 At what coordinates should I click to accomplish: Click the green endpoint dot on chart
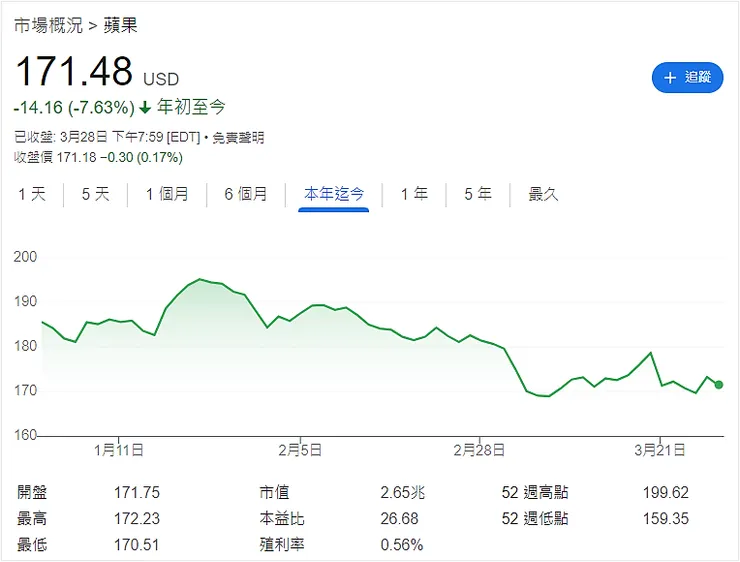718,385
